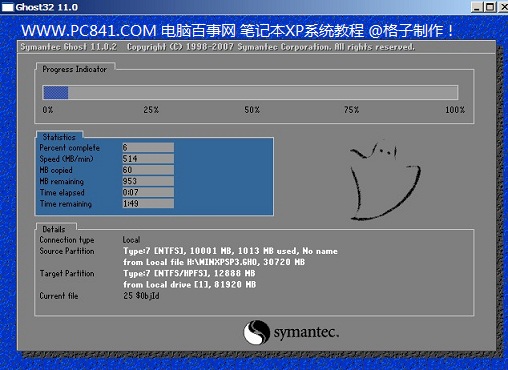
Task: Click the ghost mascot drawing
Action: (x=385, y=180)
